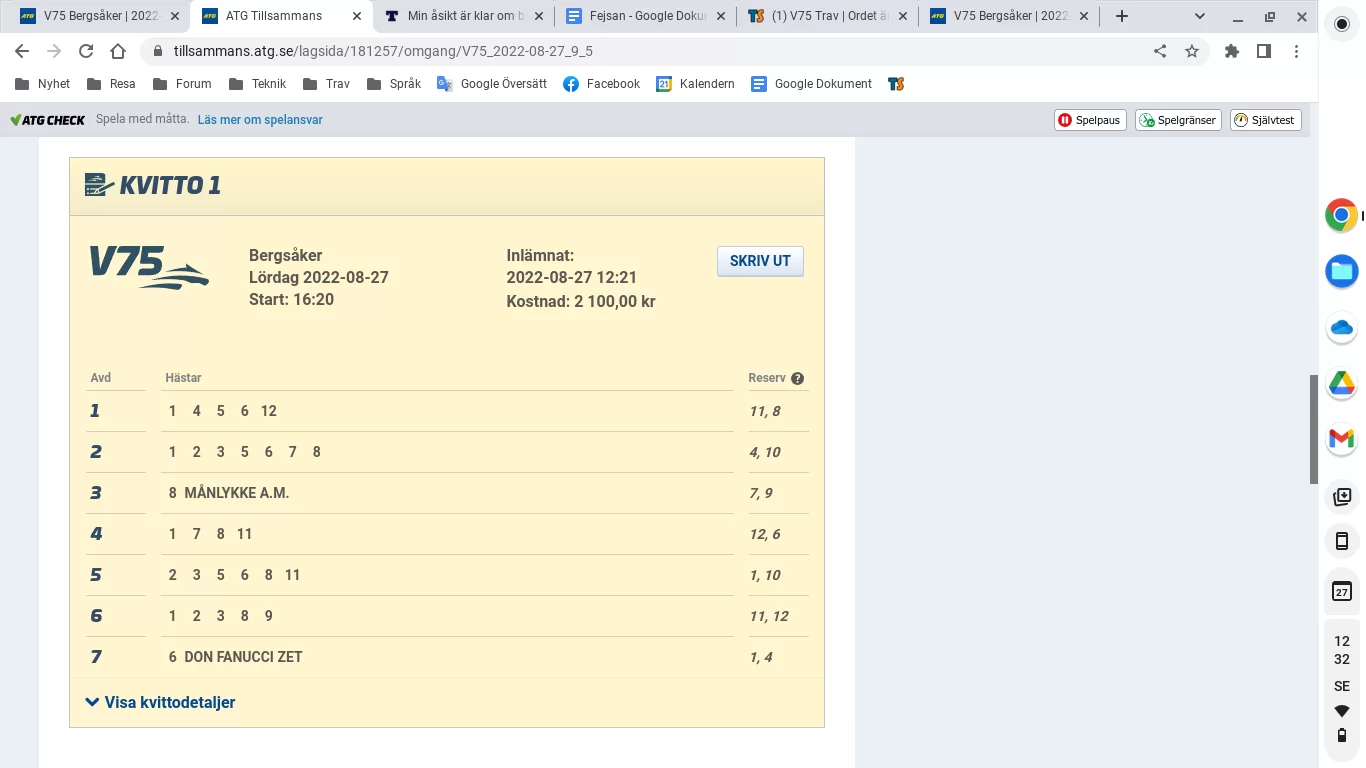Click the Spelgränser button
1366x768 pixels.
(1177, 119)
